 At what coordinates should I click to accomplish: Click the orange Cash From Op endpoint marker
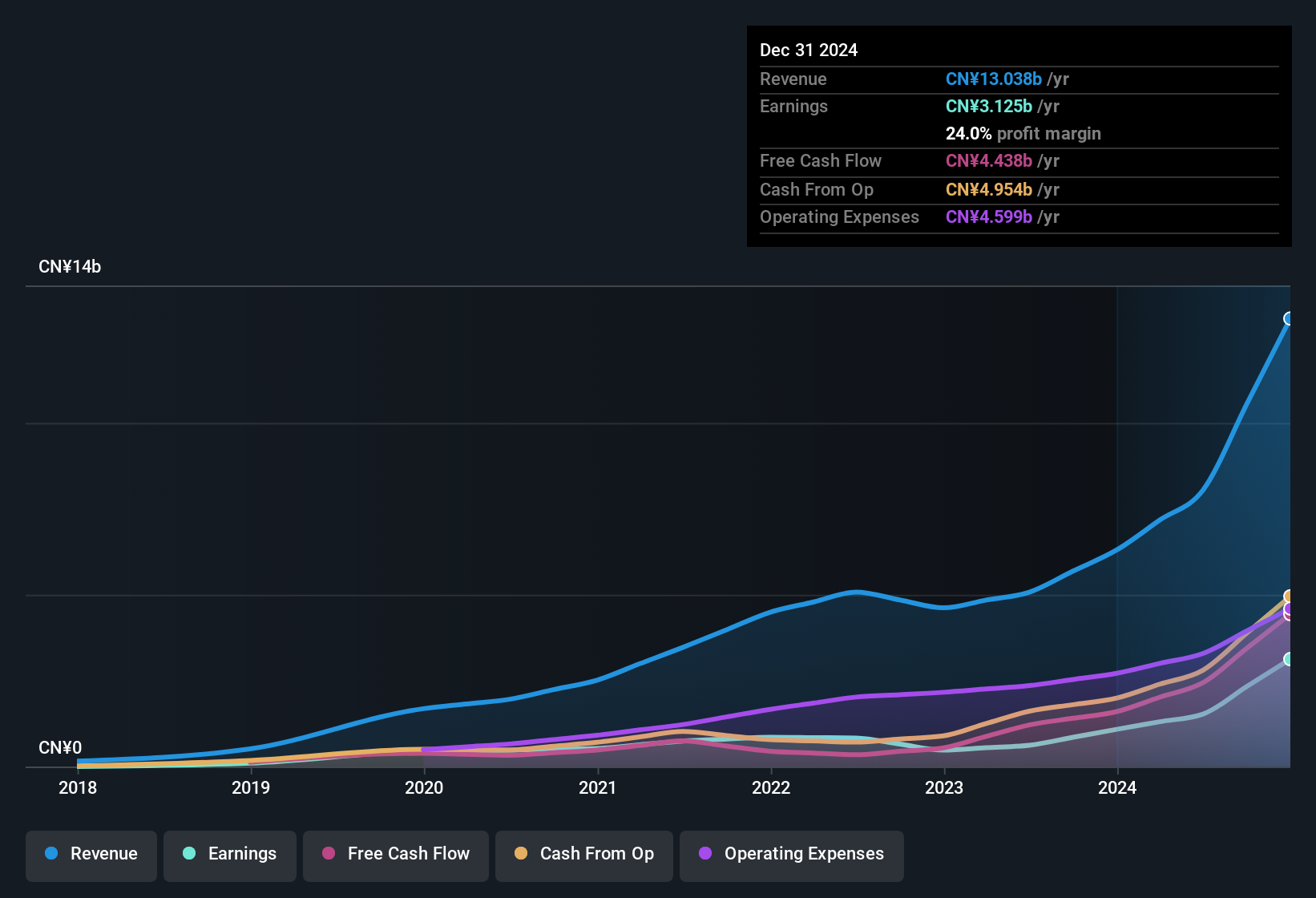[x=1289, y=596]
